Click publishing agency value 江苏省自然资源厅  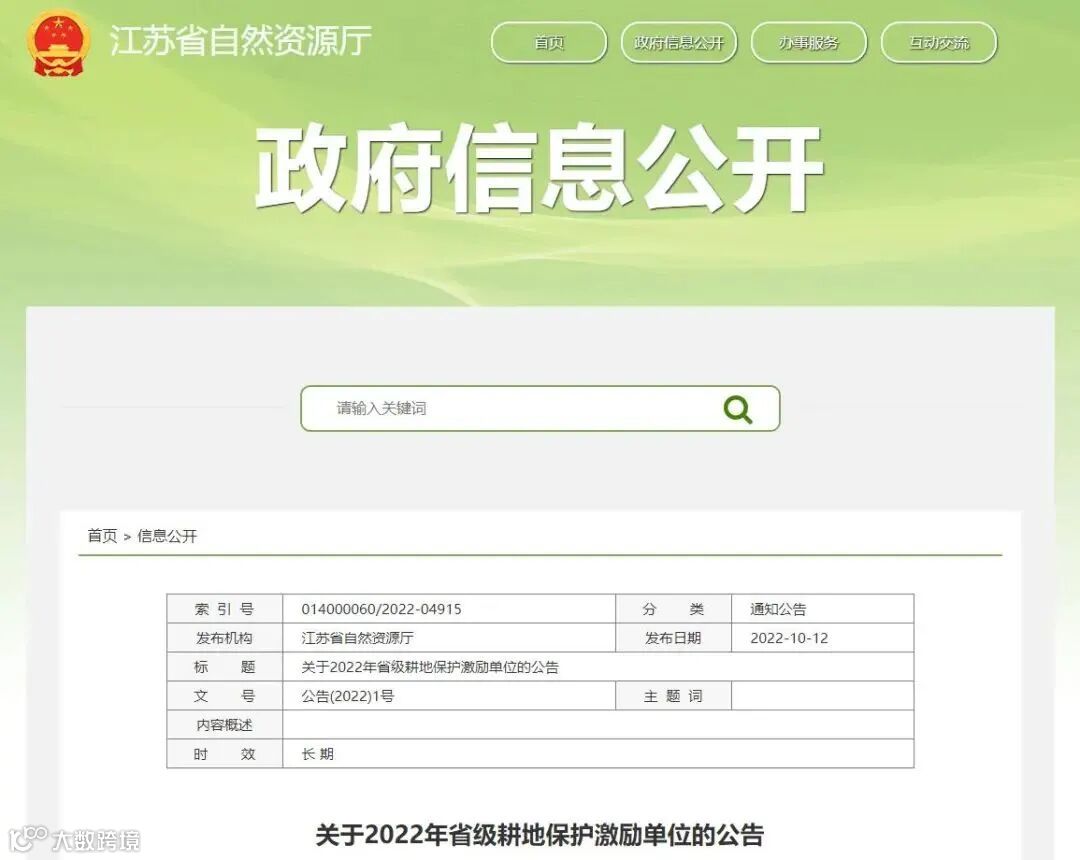[357, 638]
